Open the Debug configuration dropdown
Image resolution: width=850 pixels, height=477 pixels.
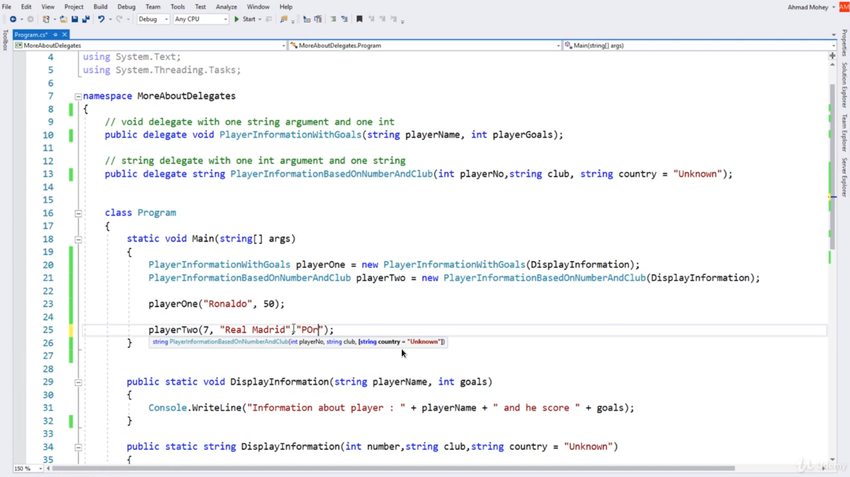point(153,19)
